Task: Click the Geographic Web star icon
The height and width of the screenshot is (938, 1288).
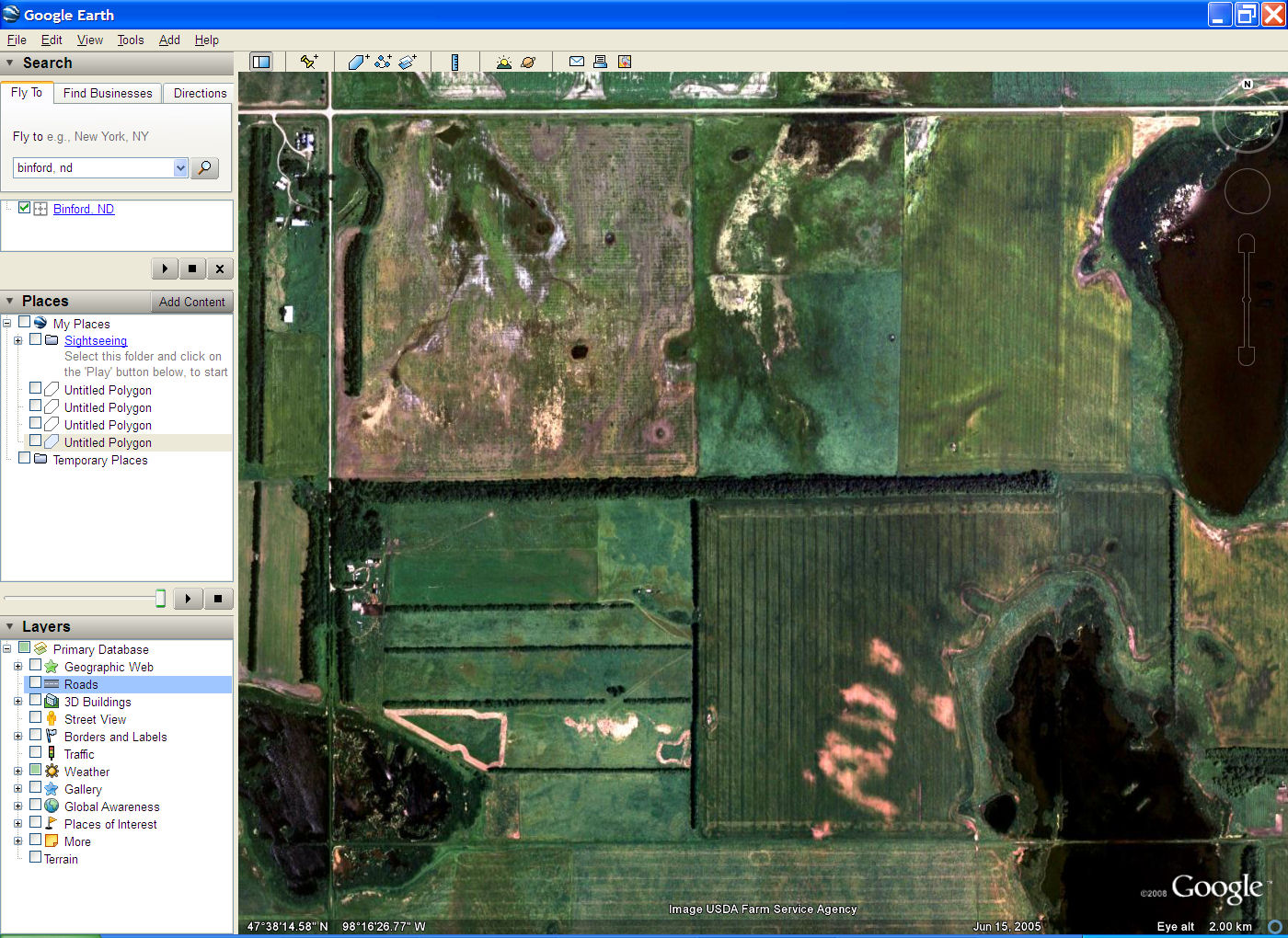Action: point(52,667)
